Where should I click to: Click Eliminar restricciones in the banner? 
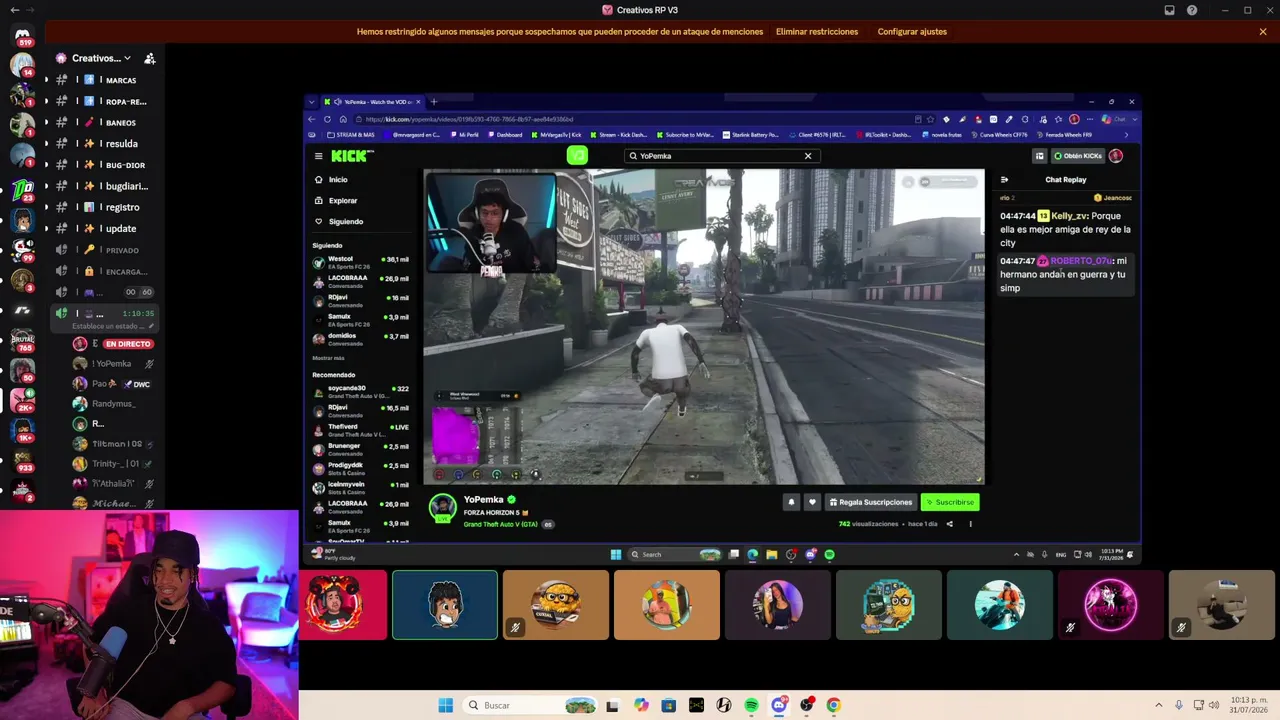tap(817, 32)
